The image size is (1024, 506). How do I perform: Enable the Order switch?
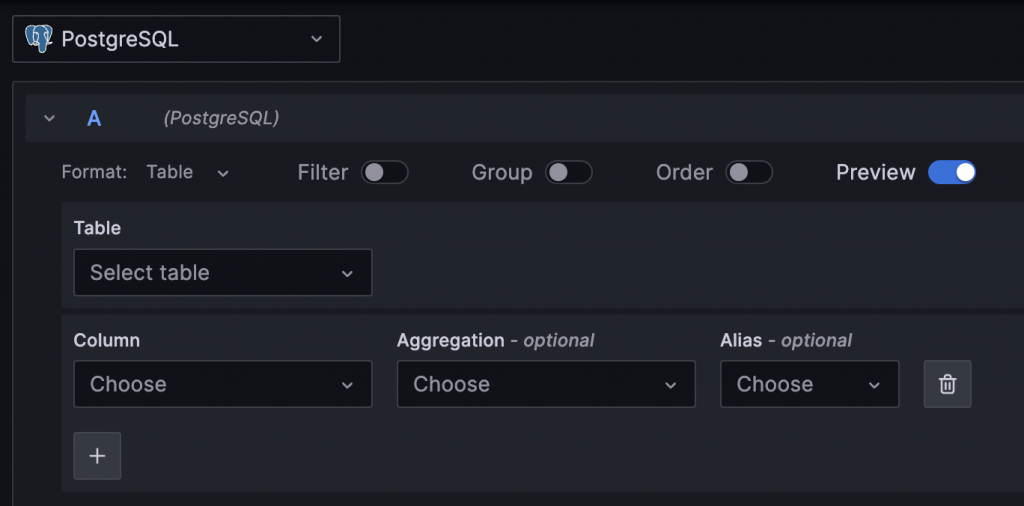pyautogui.click(x=749, y=172)
